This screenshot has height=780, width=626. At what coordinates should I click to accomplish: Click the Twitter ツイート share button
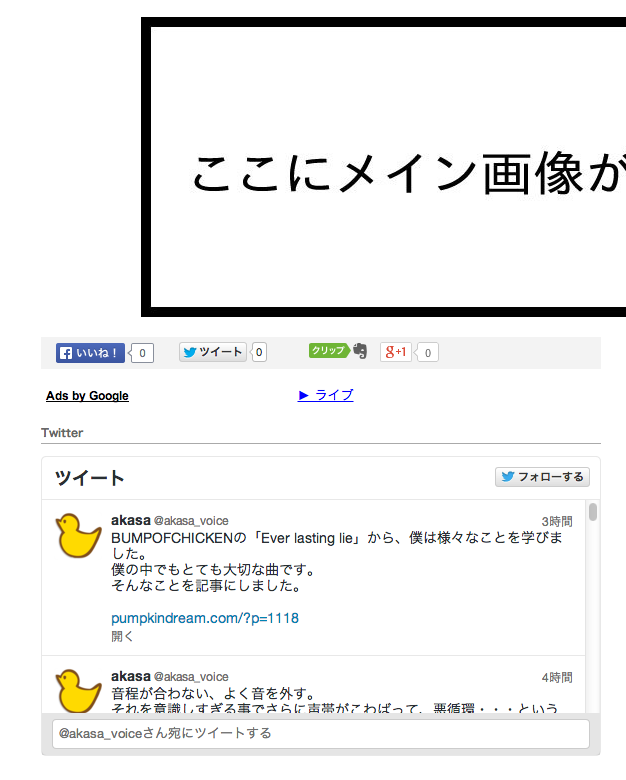point(213,352)
